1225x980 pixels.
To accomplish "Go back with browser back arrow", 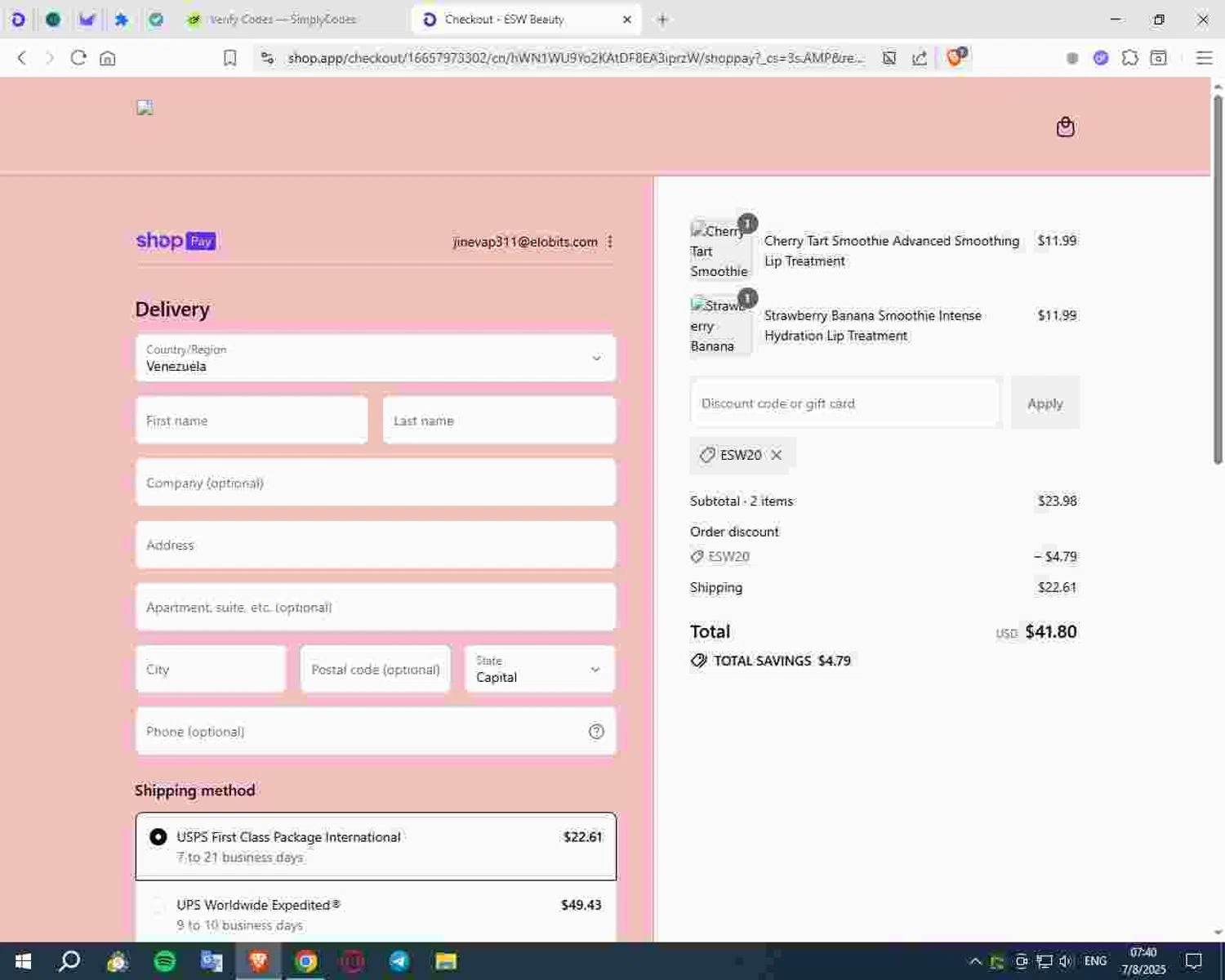I will [x=22, y=57].
